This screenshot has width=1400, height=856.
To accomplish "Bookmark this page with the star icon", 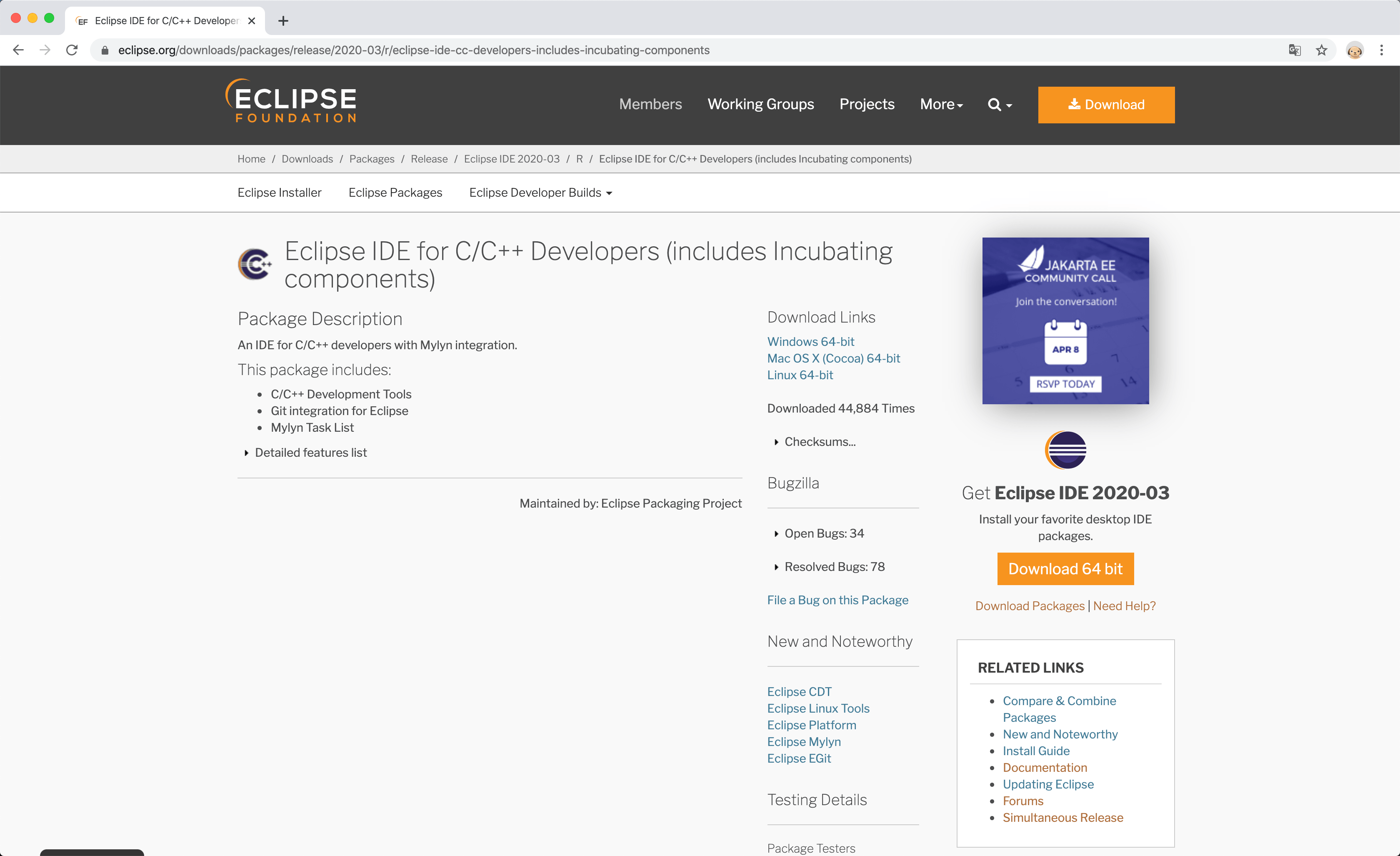I will [x=1322, y=50].
